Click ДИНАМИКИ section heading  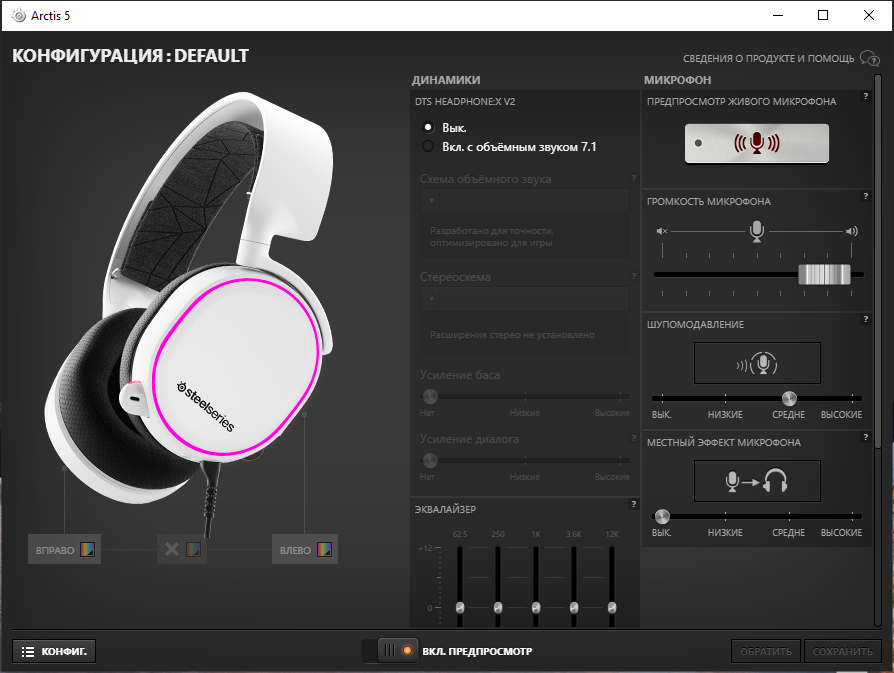(x=446, y=80)
